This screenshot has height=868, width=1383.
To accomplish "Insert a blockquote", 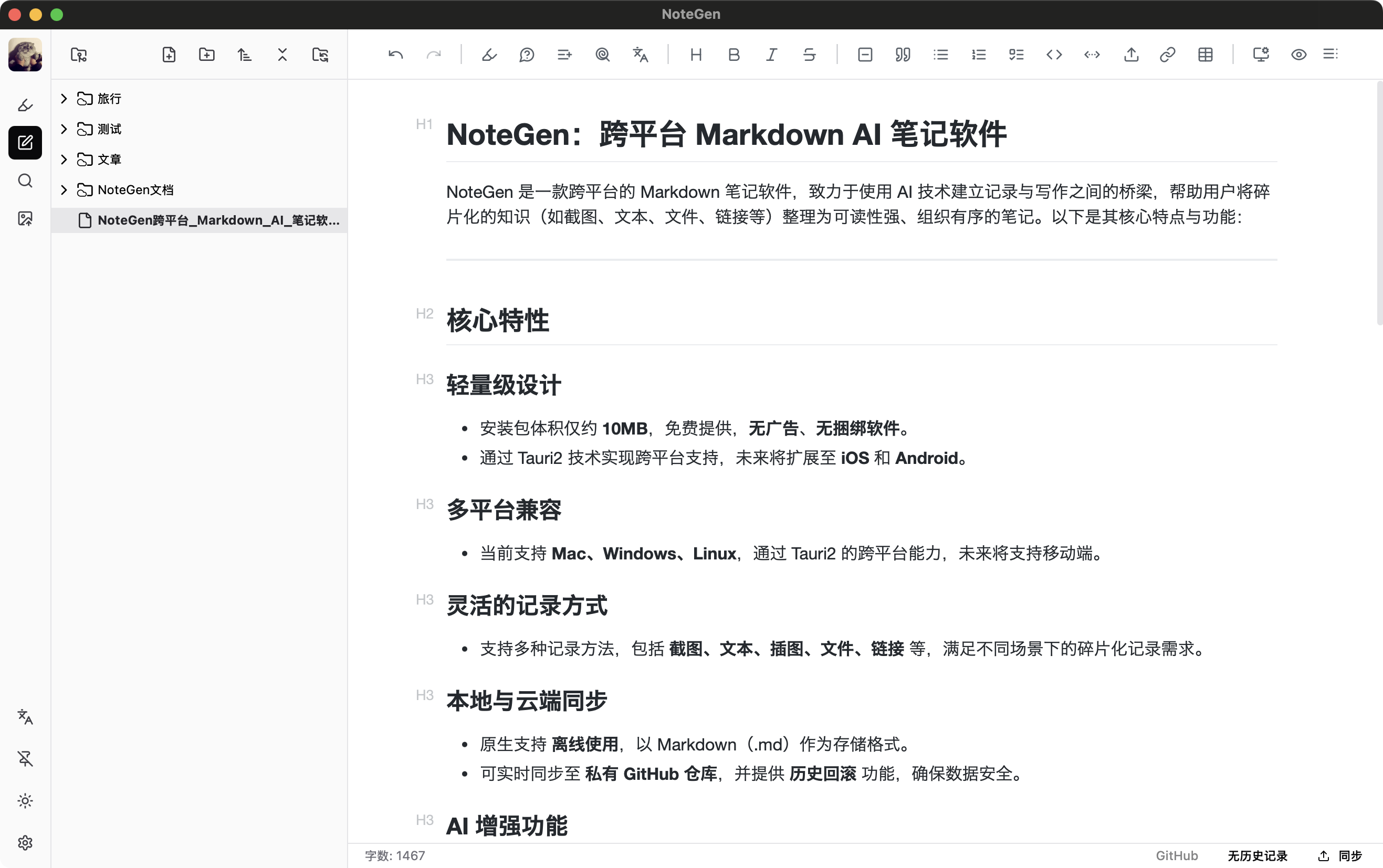I will coord(903,55).
